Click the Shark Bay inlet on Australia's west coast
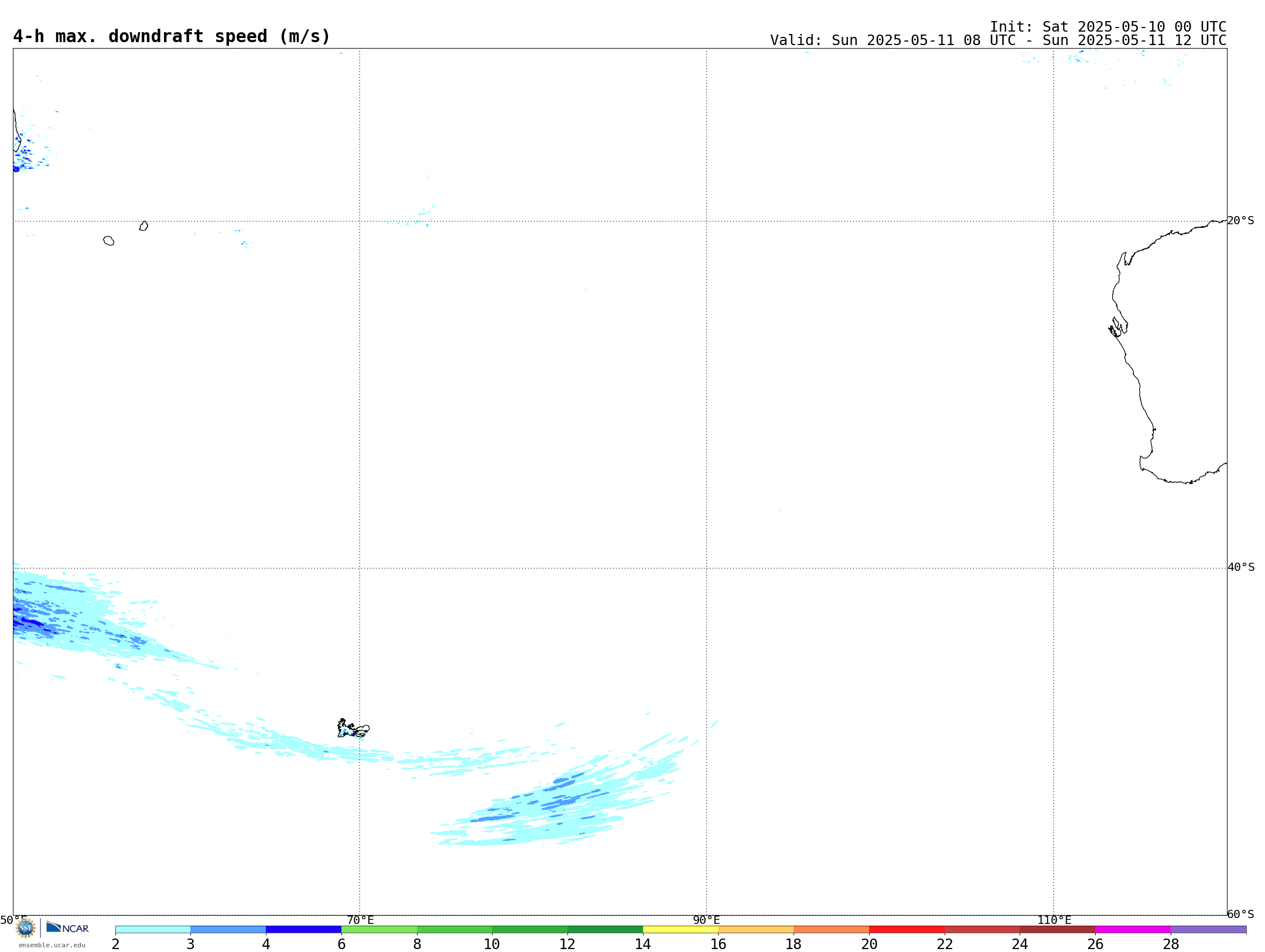The width and height of the screenshot is (1265, 952). (1118, 327)
